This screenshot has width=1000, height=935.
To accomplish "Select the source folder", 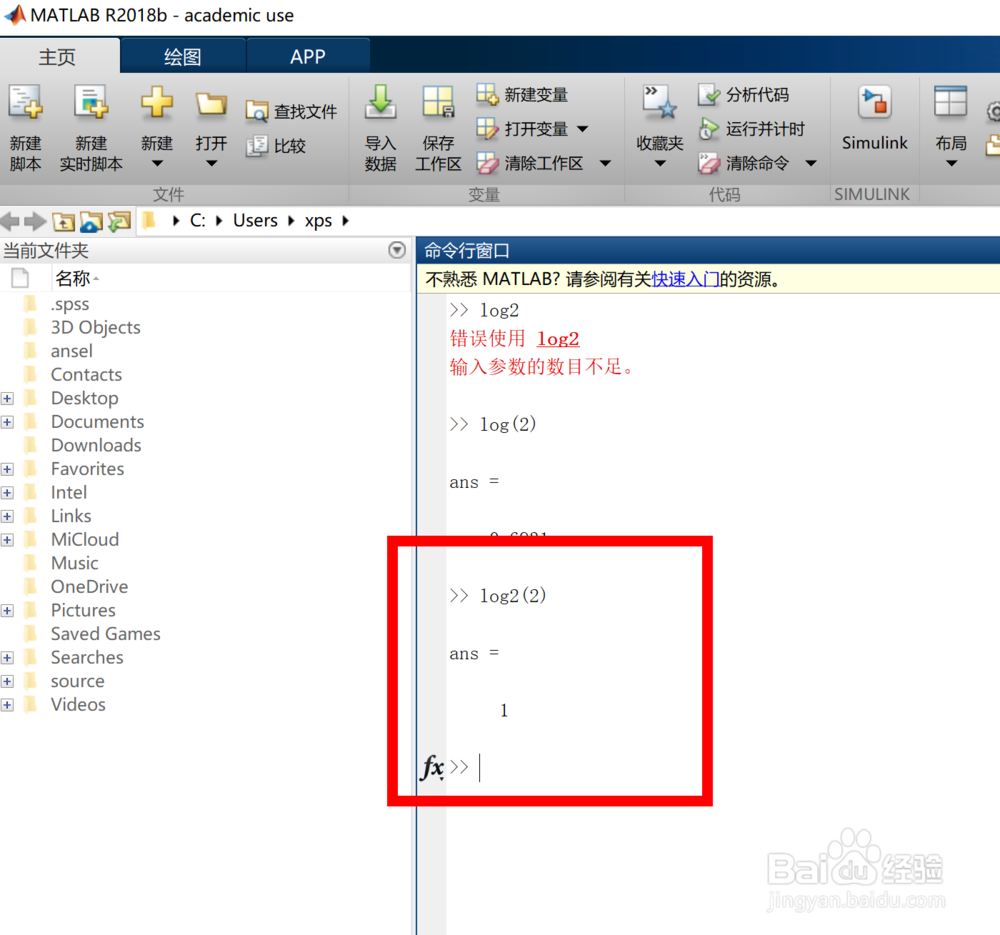I will point(77,682).
